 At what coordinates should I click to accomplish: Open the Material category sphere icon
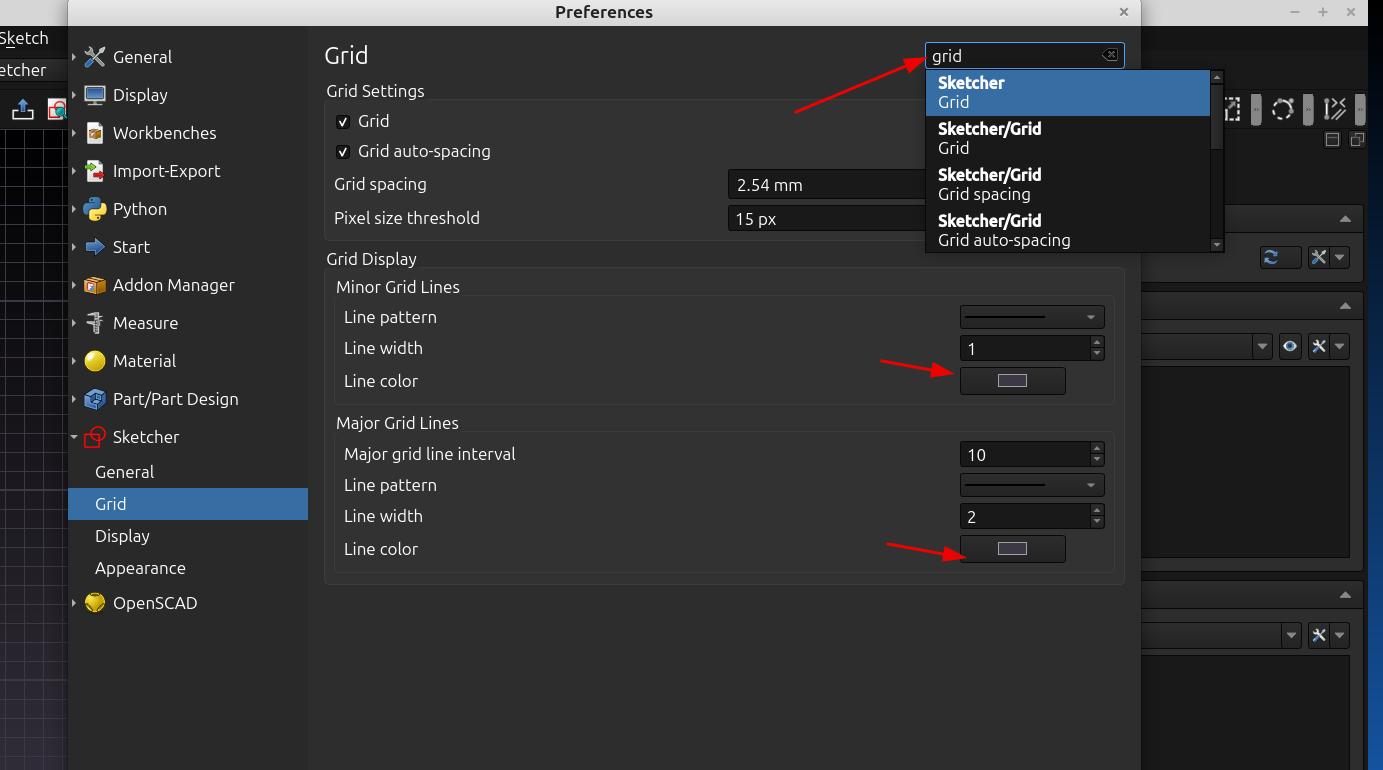tap(95, 361)
